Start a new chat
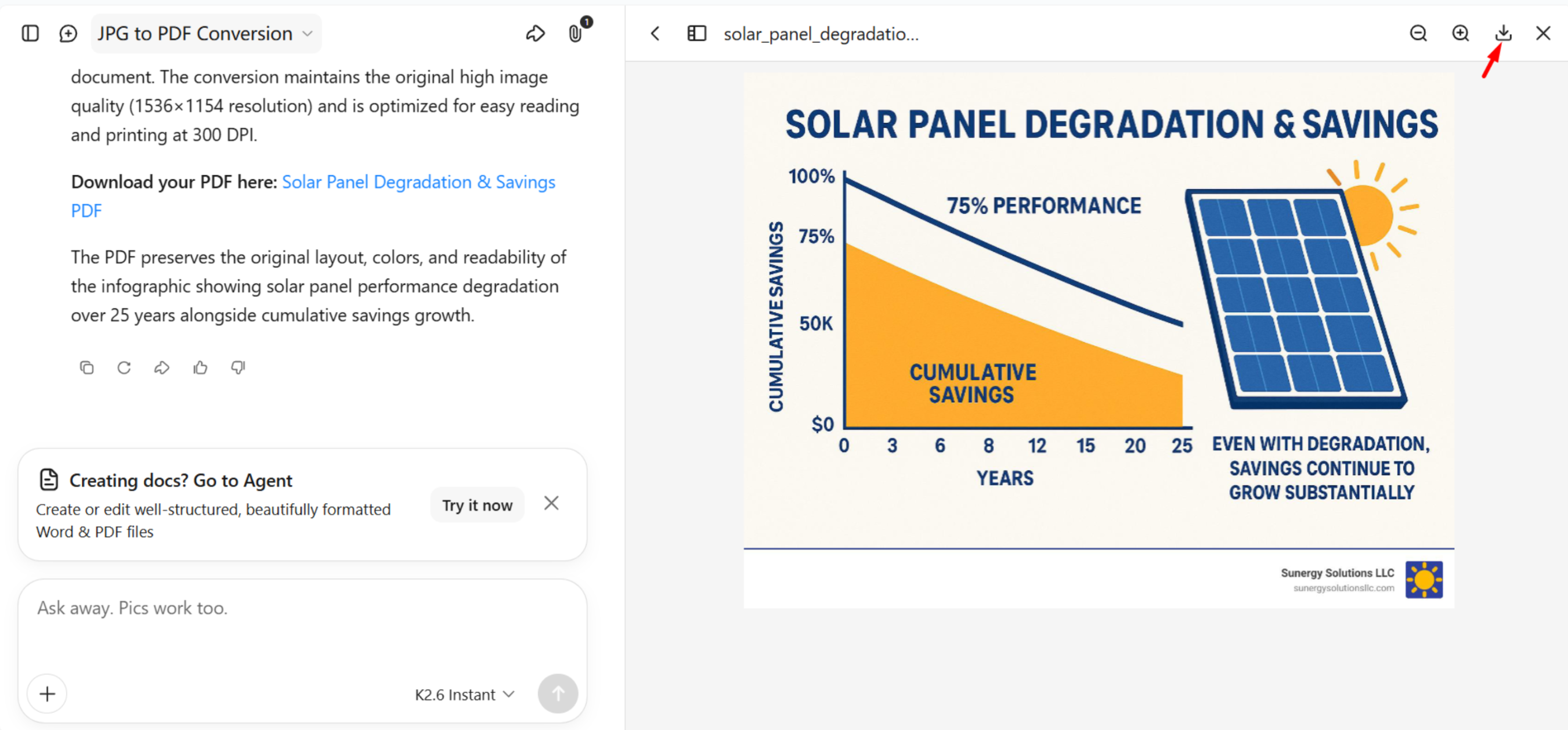Image resolution: width=1568 pixels, height=730 pixels. [x=68, y=33]
